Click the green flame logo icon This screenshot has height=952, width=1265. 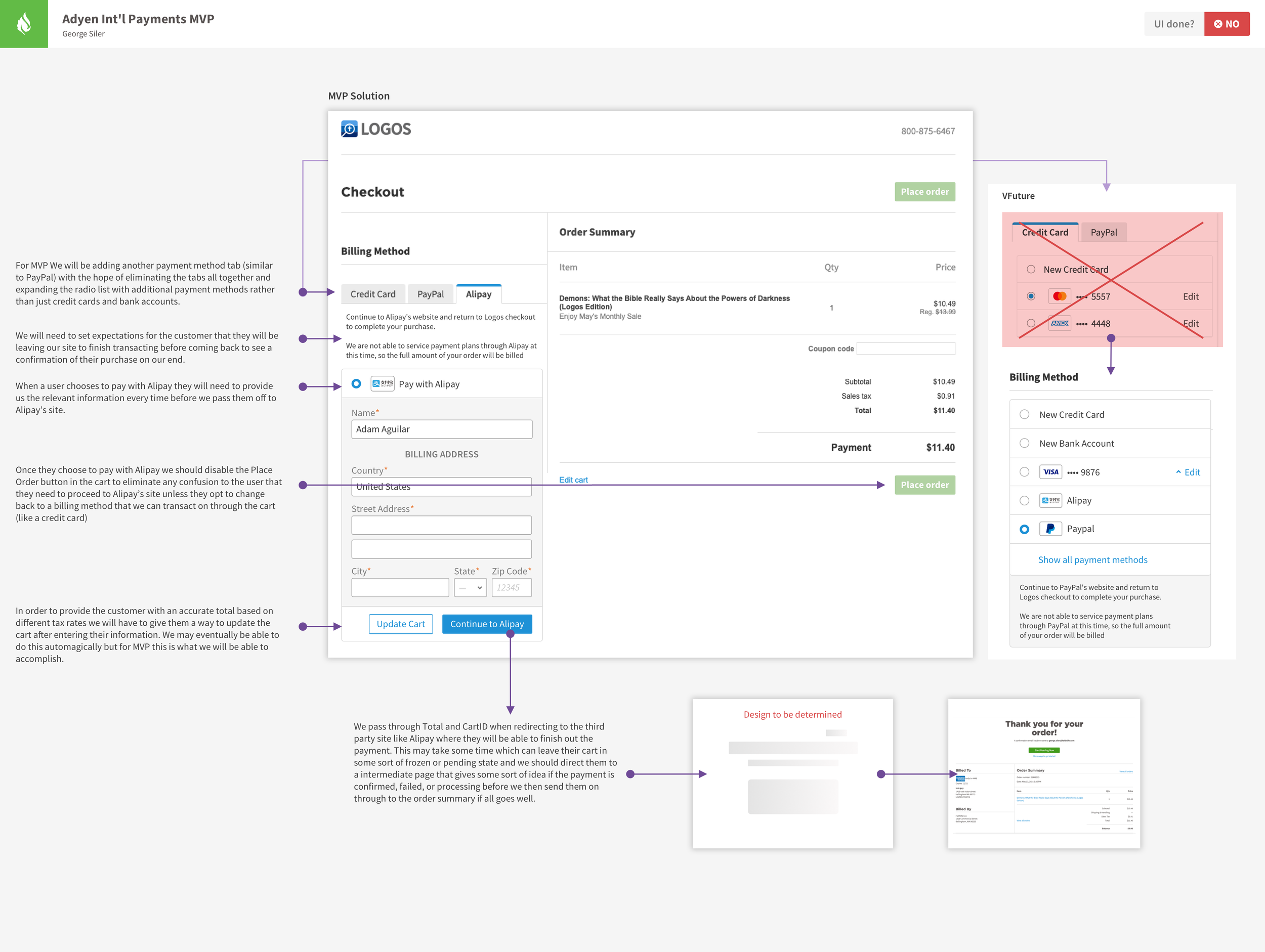pos(23,23)
